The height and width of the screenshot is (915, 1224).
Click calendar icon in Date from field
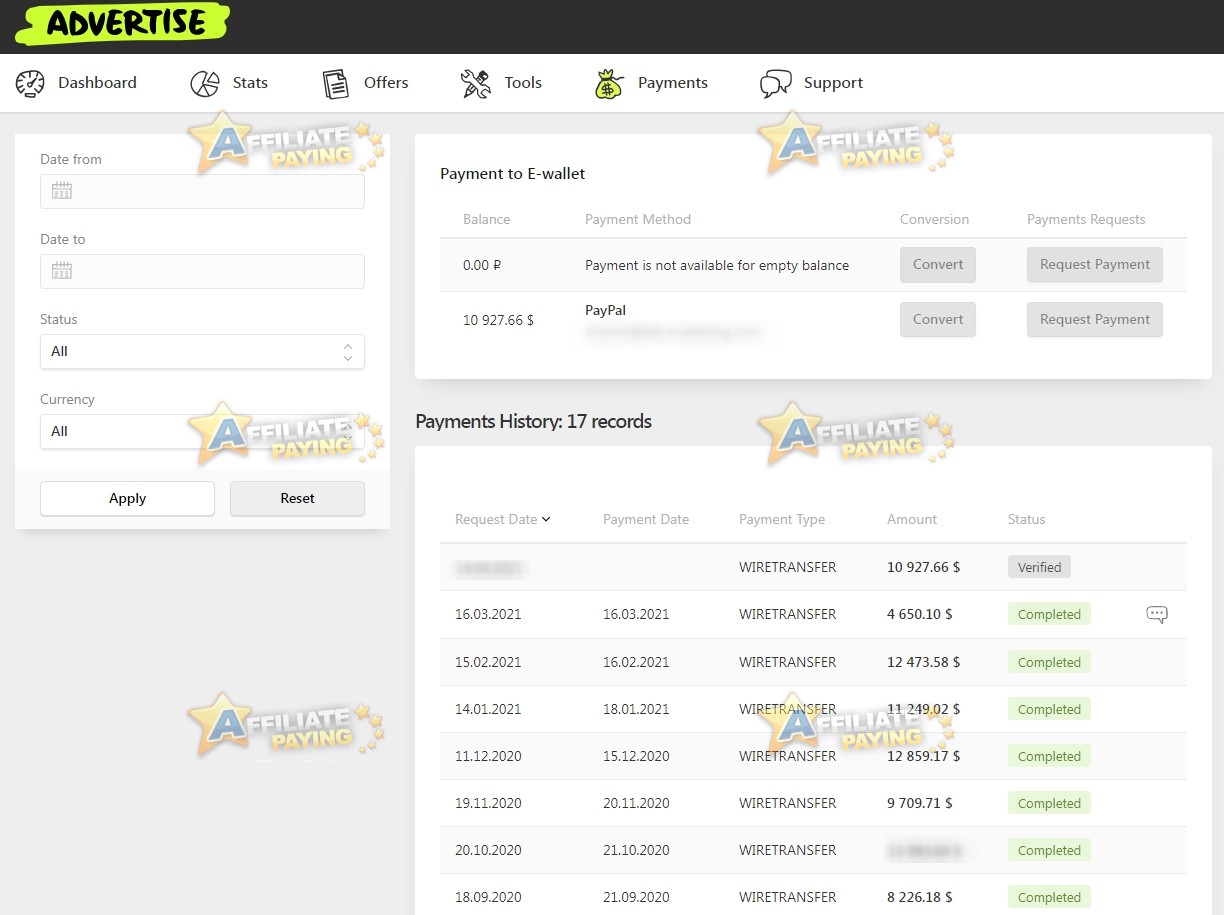click(62, 191)
